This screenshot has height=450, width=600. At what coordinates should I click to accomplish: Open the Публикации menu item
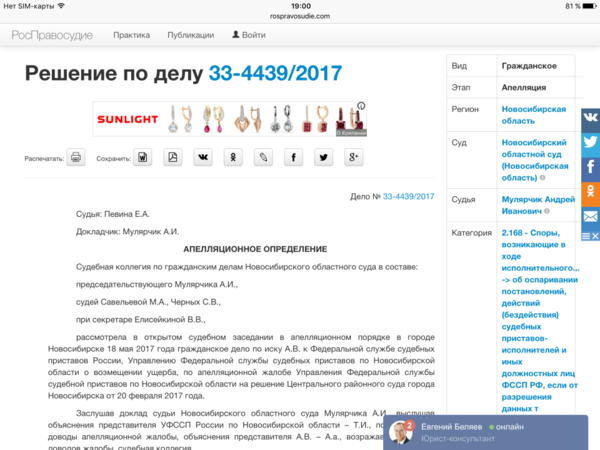click(x=191, y=35)
